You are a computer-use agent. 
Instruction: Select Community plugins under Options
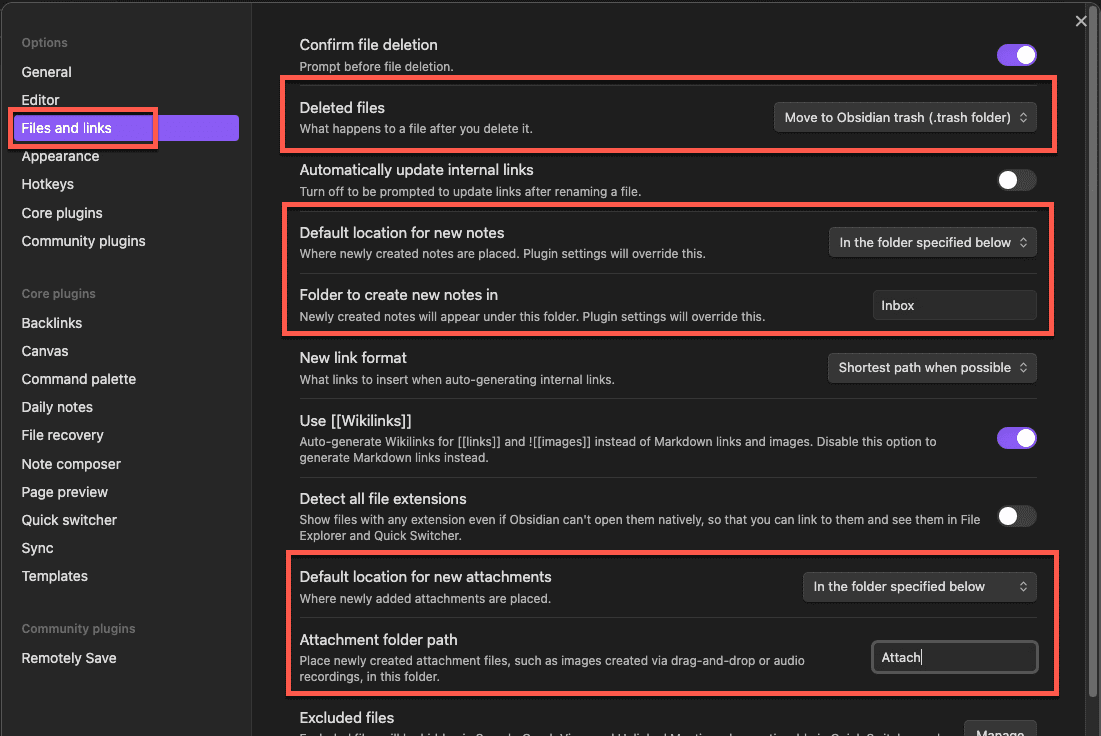pos(83,241)
